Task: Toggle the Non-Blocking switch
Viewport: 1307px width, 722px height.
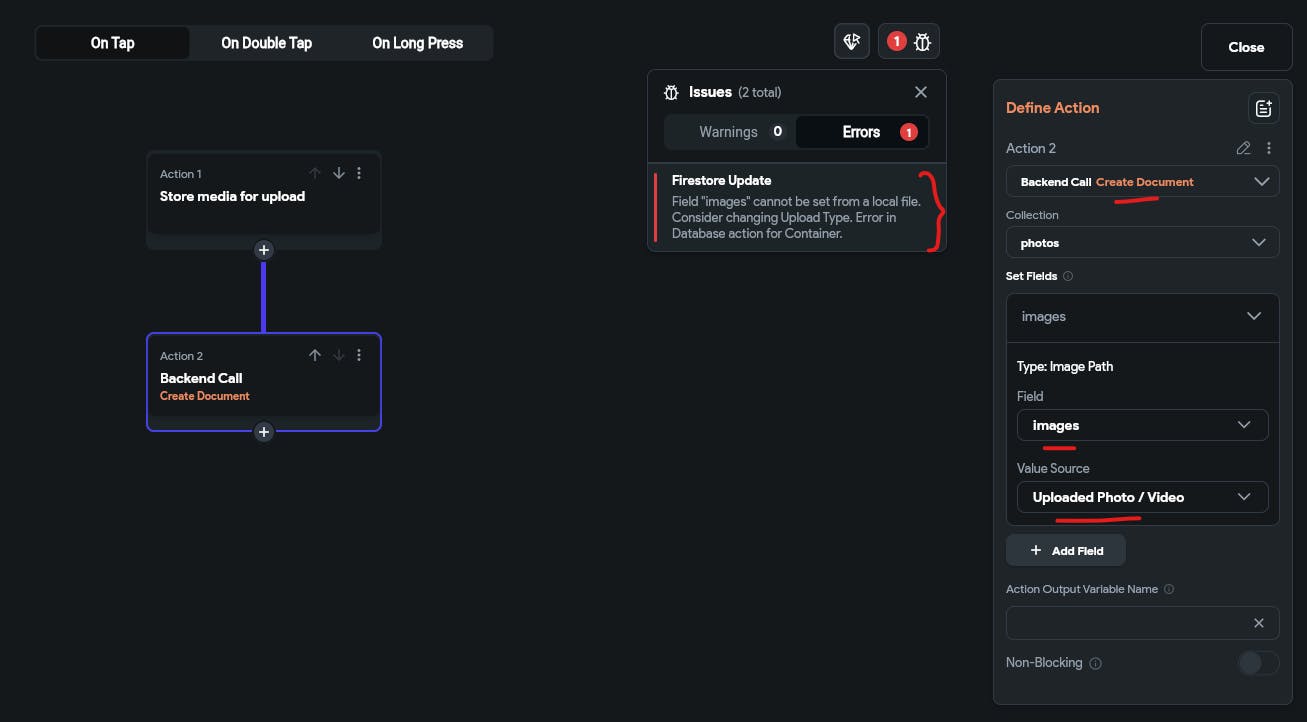Action: pyautogui.click(x=1258, y=663)
